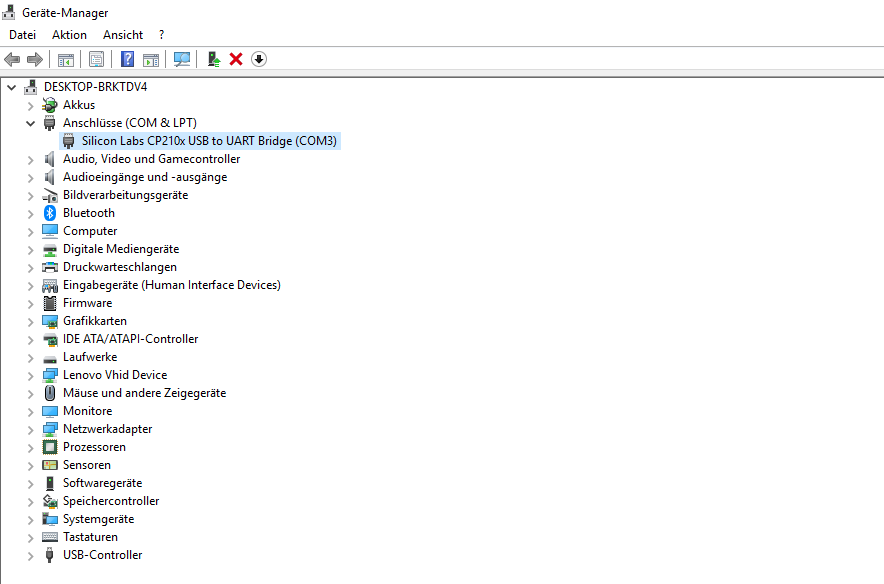Click the Firmware chip icon
Viewport: 884px width, 584px height.
[50, 303]
